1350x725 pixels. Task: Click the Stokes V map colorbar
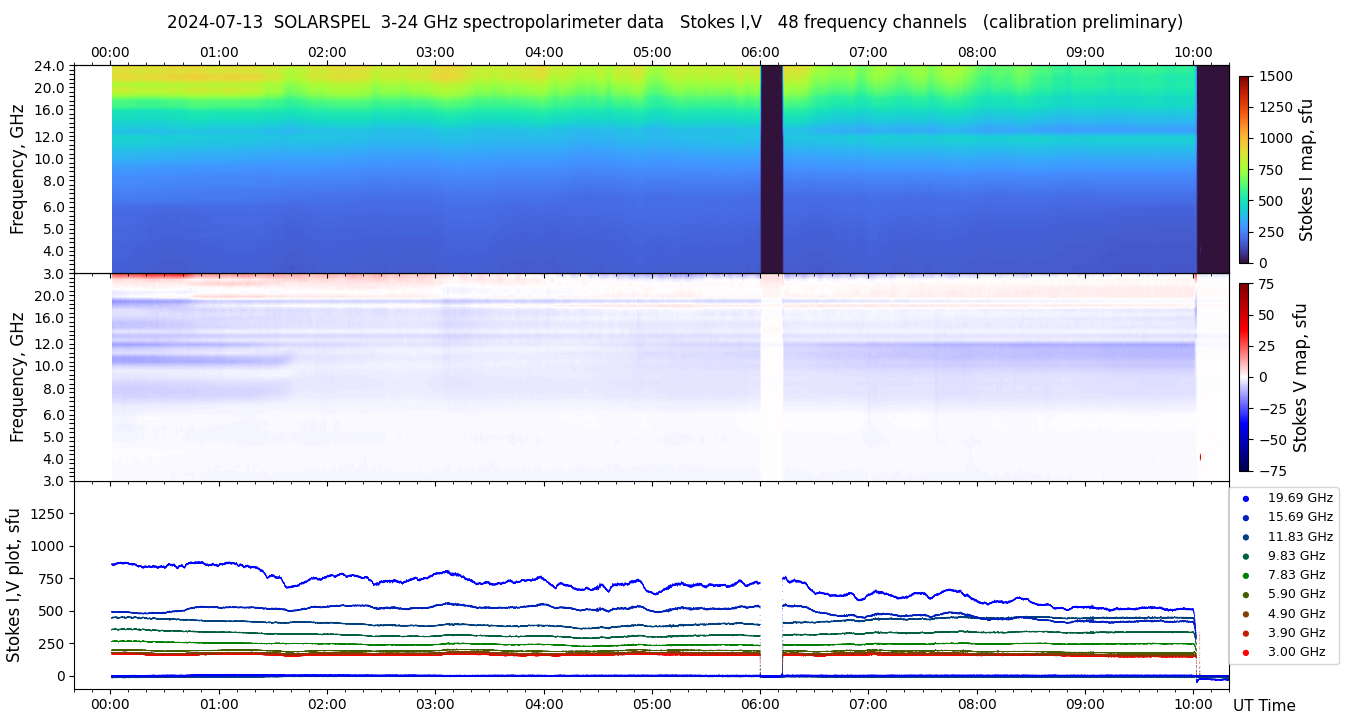point(1244,377)
